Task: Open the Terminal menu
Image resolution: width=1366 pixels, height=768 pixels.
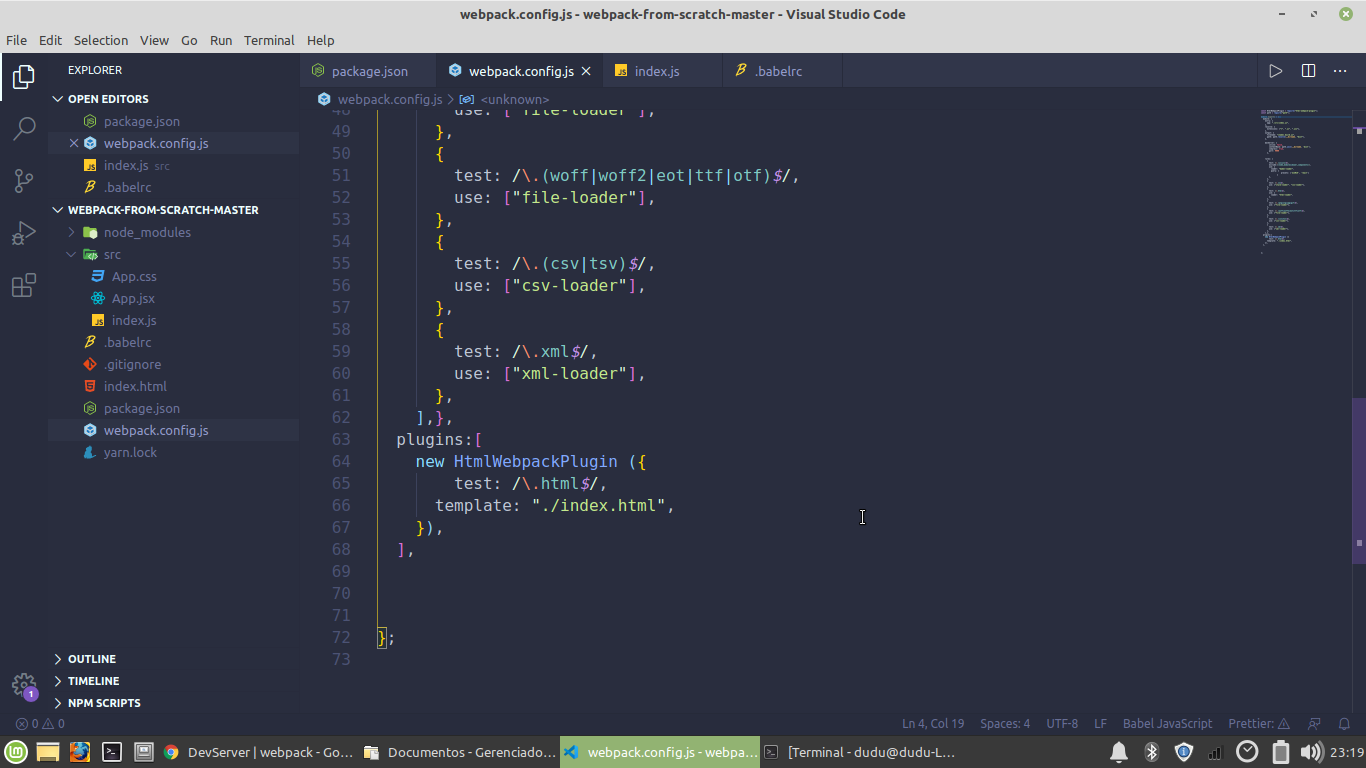Action: pyautogui.click(x=269, y=40)
